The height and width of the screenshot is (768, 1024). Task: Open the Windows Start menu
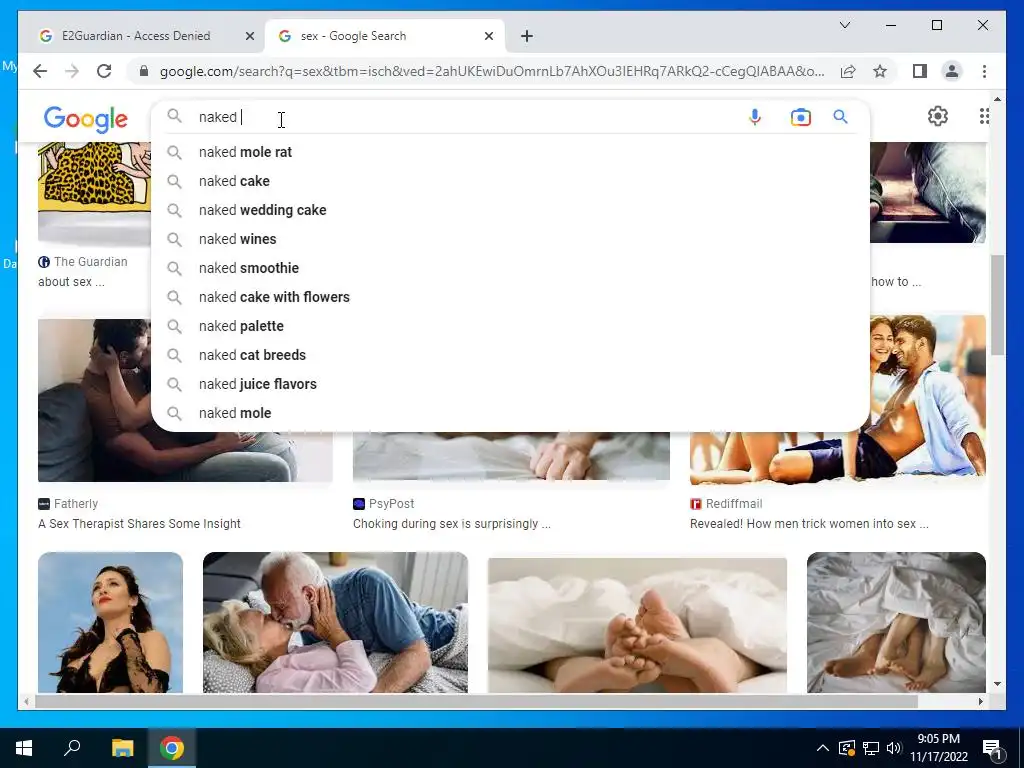point(24,748)
